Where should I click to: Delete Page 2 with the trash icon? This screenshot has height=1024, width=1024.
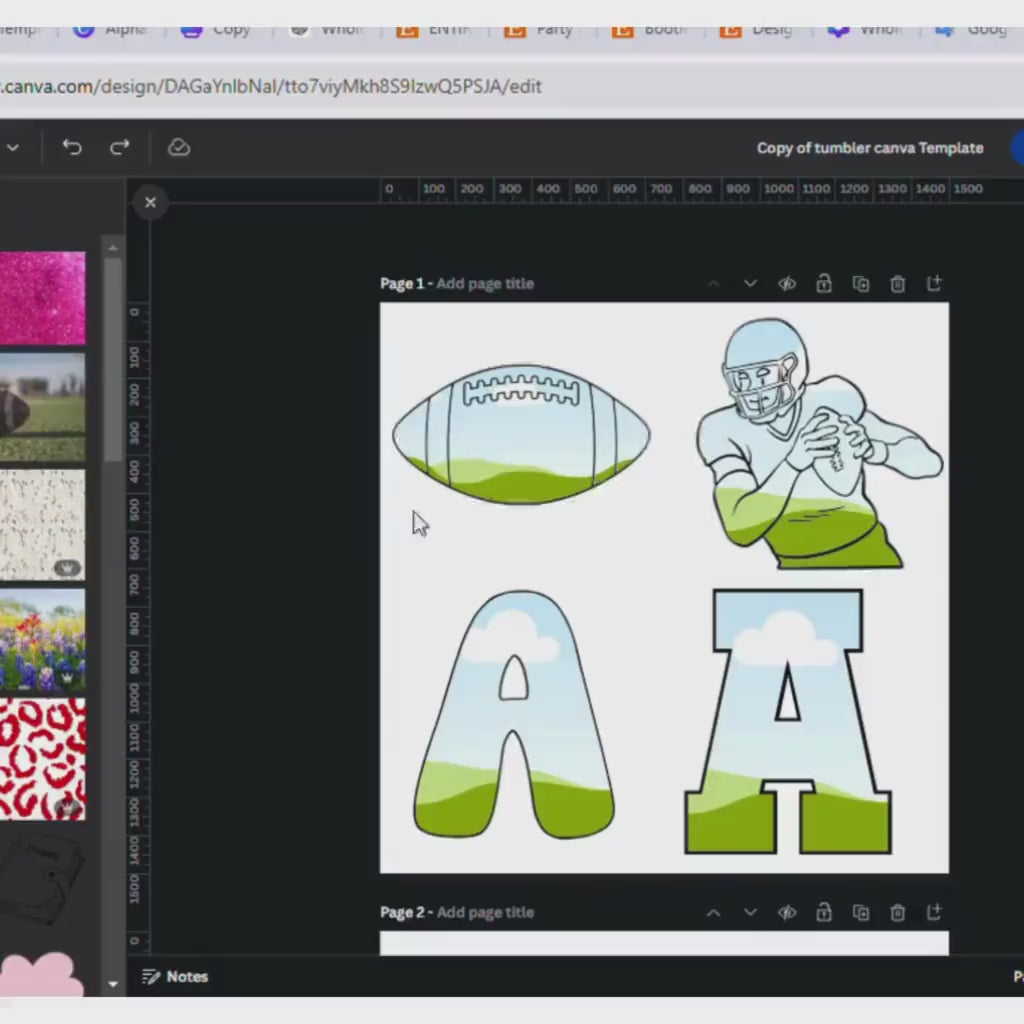(x=898, y=912)
